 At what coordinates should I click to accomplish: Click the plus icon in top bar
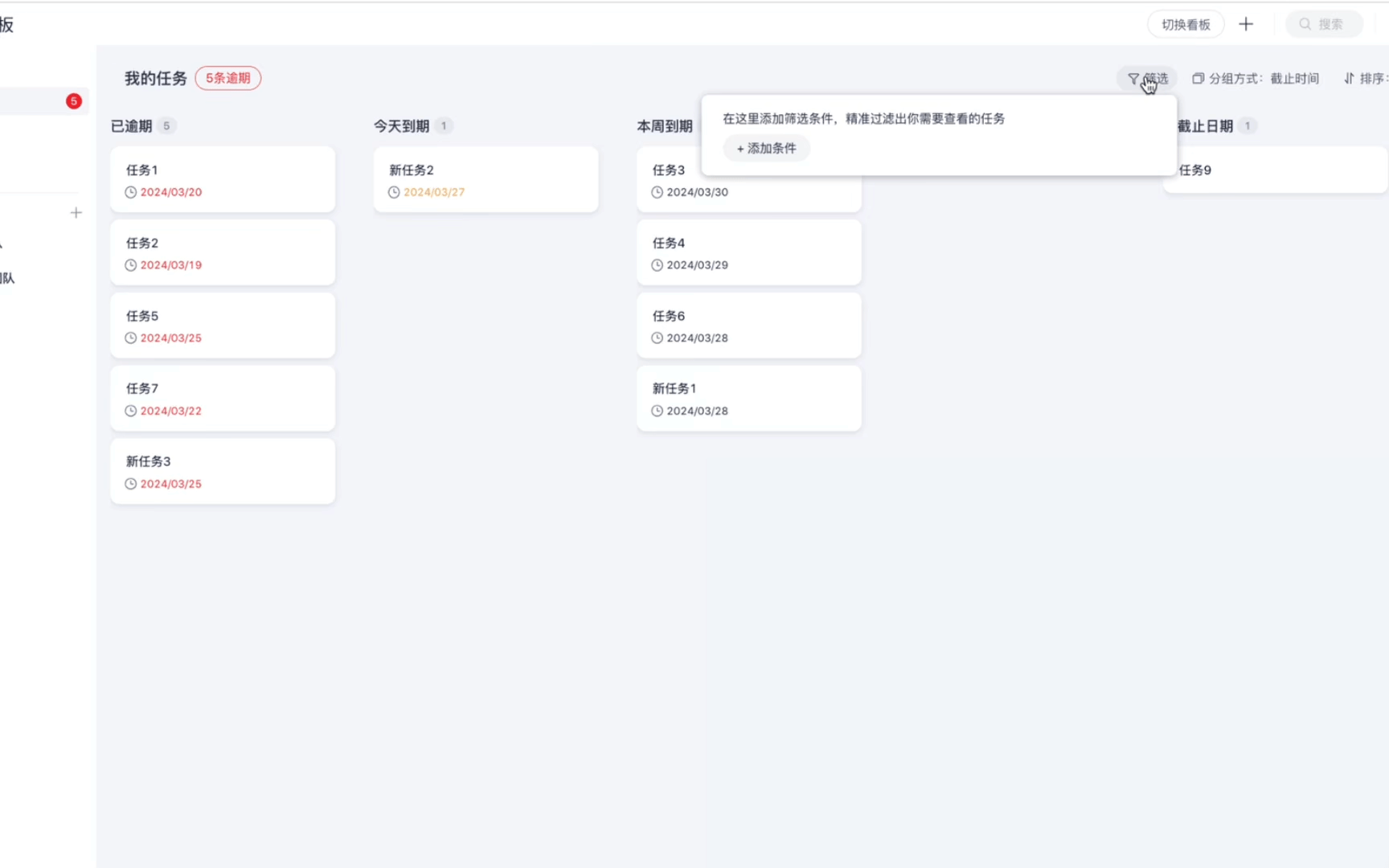[x=1246, y=24]
